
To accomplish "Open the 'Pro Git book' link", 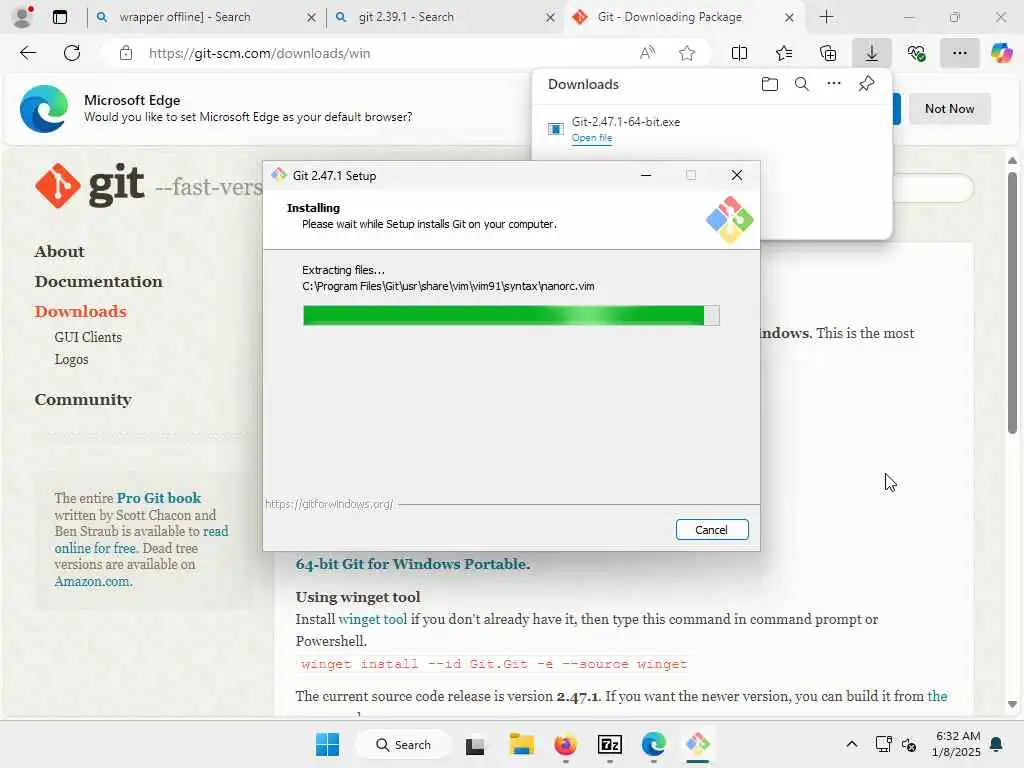I will coord(159,498).
